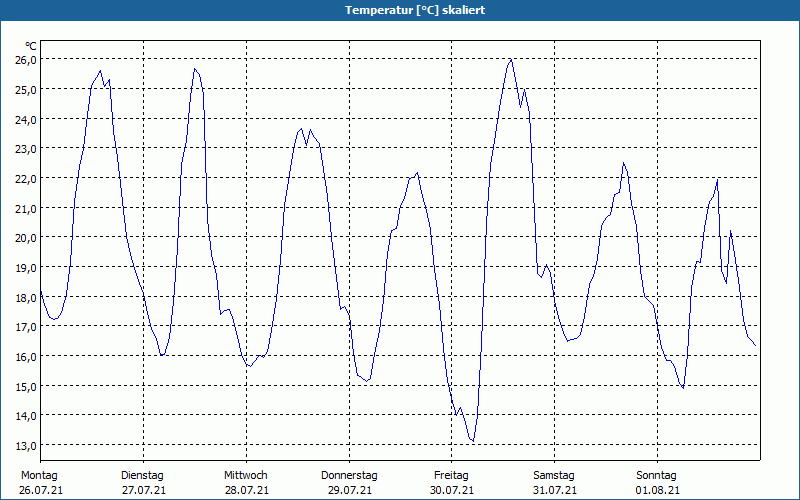The image size is (800, 500).
Task: Click the 31.07.21 date label
Action: tap(554, 490)
